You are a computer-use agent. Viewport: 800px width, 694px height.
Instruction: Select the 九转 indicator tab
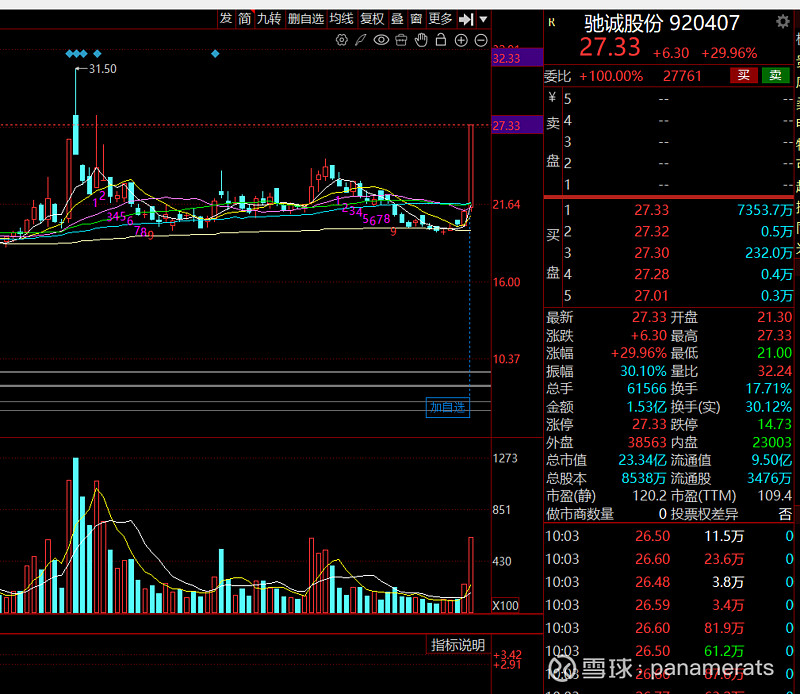(269, 18)
